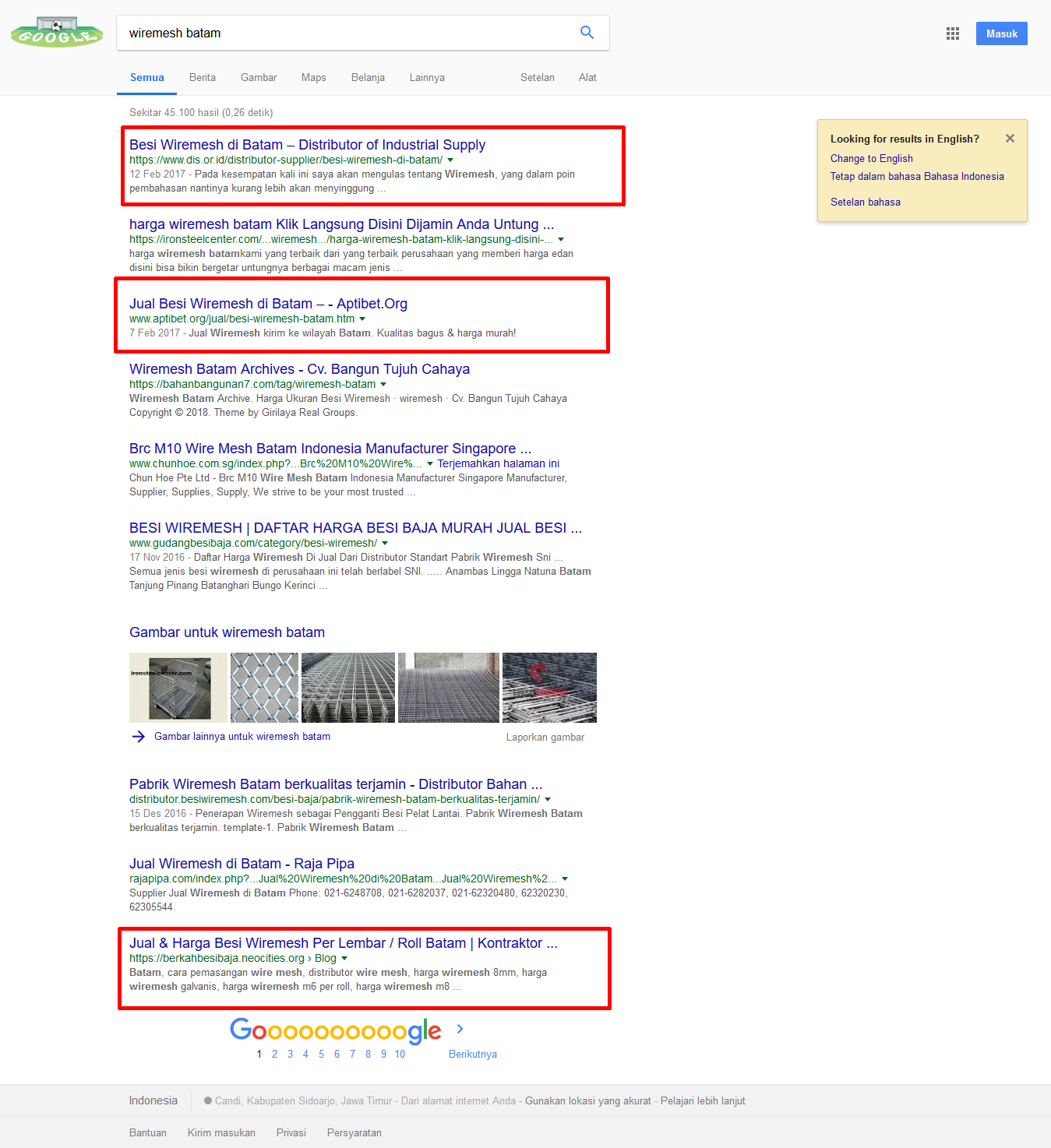Image resolution: width=1051 pixels, height=1148 pixels.
Task: Go to results page 5
Action: pyautogui.click(x=321, y=1054)
